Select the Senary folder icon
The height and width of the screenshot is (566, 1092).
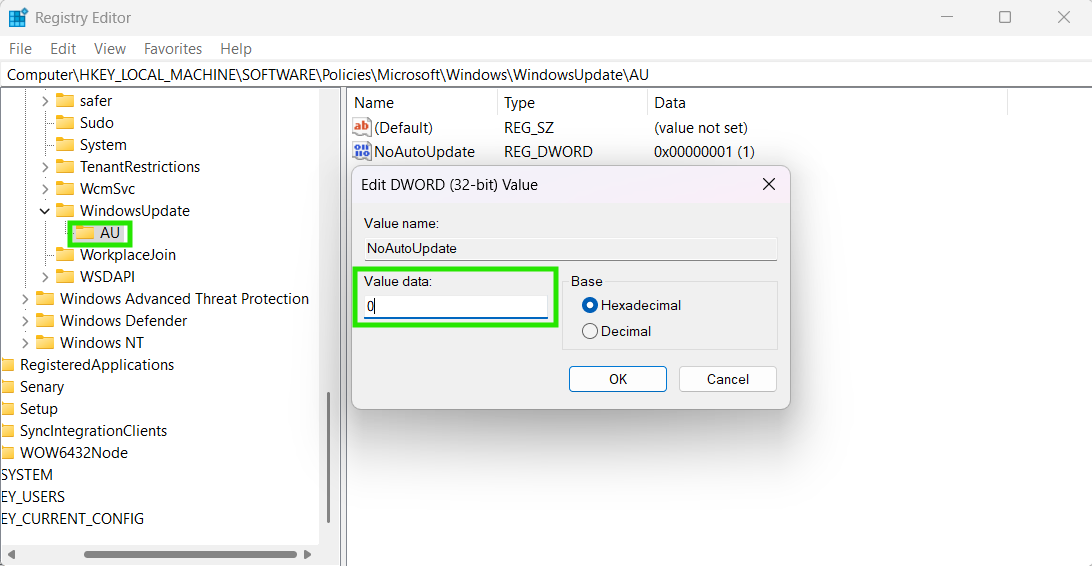pos(8,386)
